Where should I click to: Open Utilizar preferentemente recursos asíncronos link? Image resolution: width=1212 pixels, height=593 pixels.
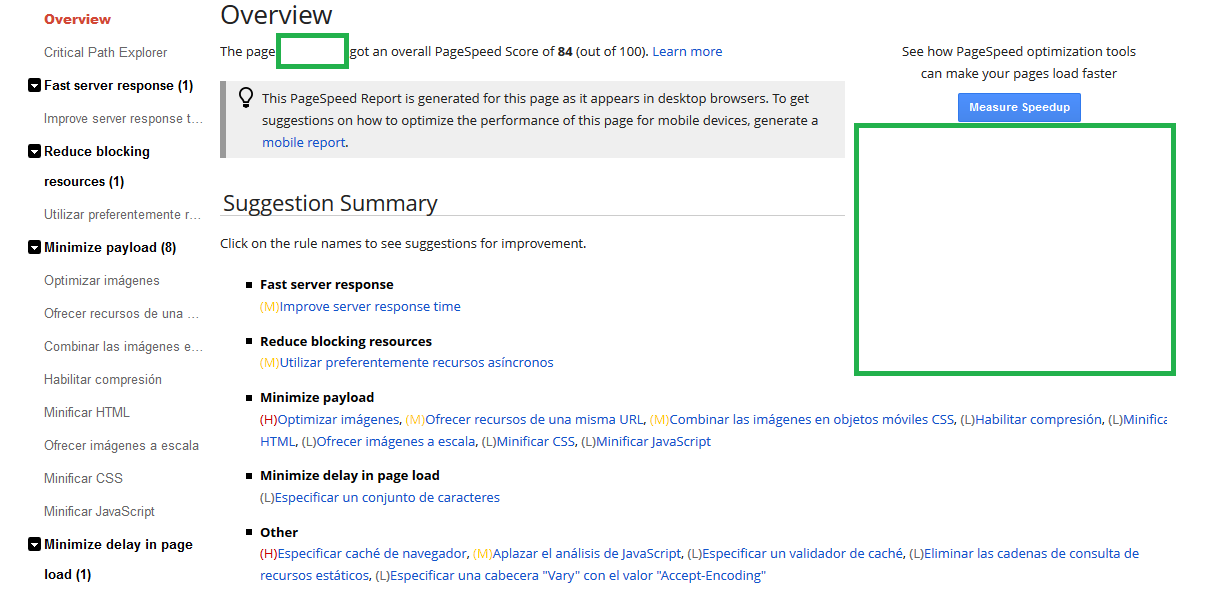416,363
